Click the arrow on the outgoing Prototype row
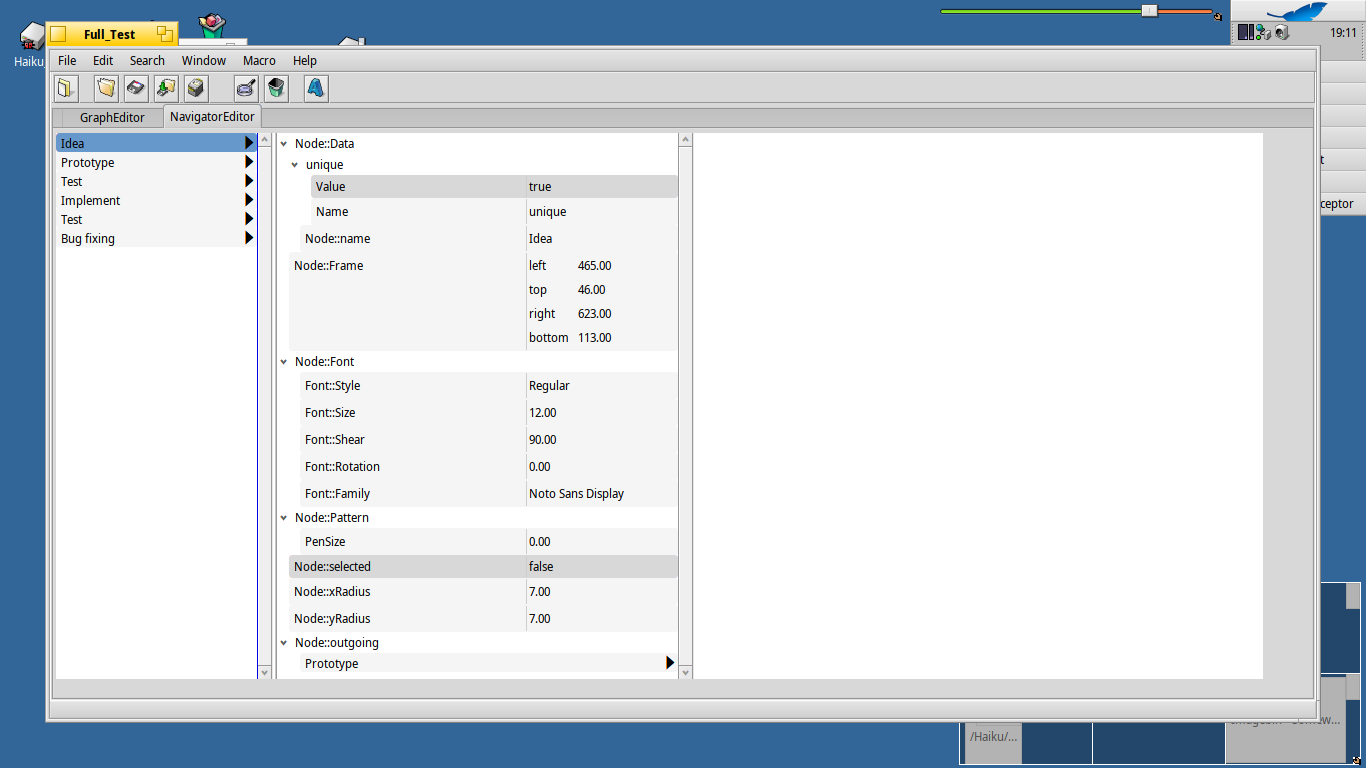 coord(670,663)
